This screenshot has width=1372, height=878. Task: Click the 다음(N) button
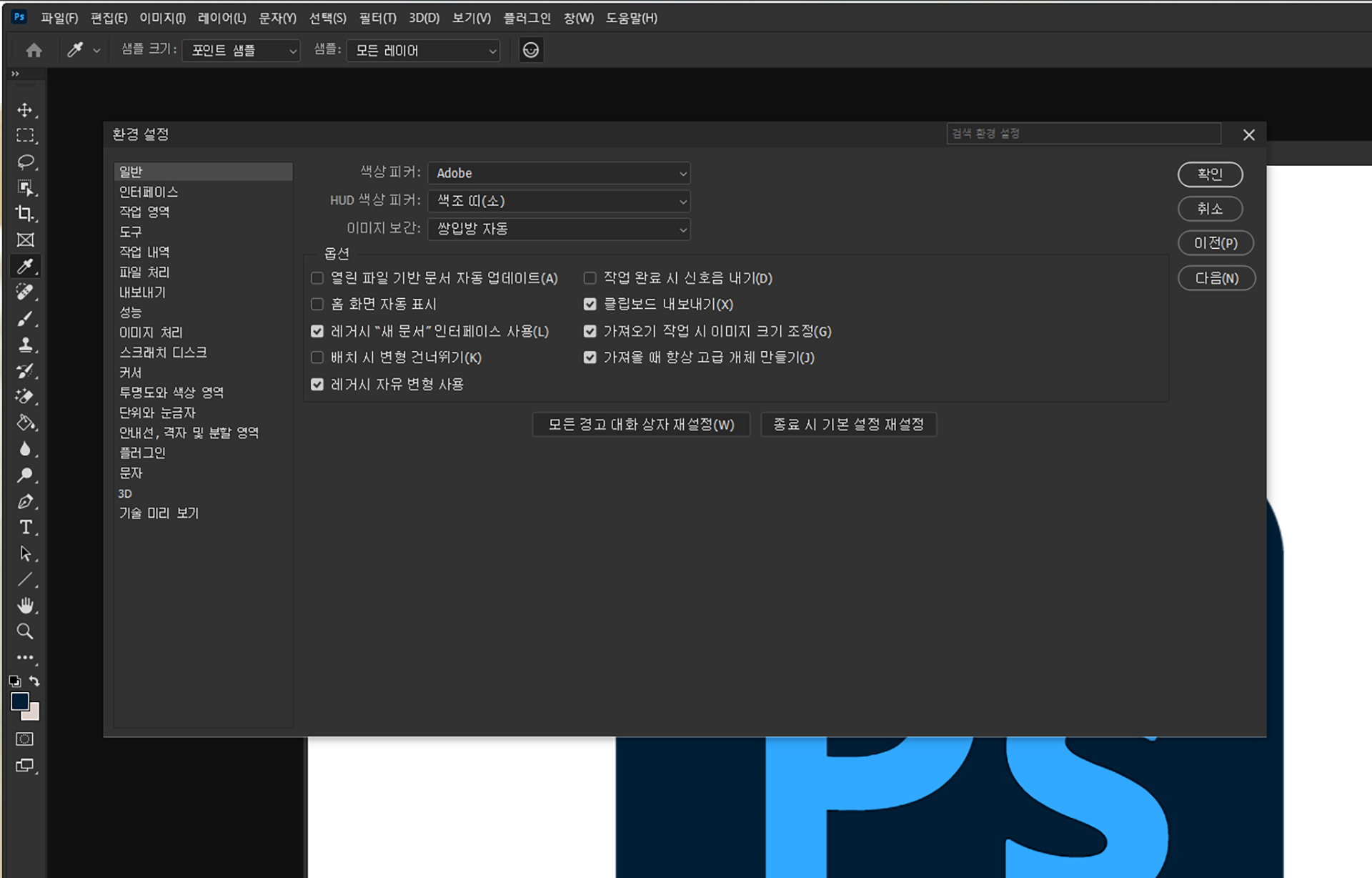pyautogui.click(x=1216, y=278)
